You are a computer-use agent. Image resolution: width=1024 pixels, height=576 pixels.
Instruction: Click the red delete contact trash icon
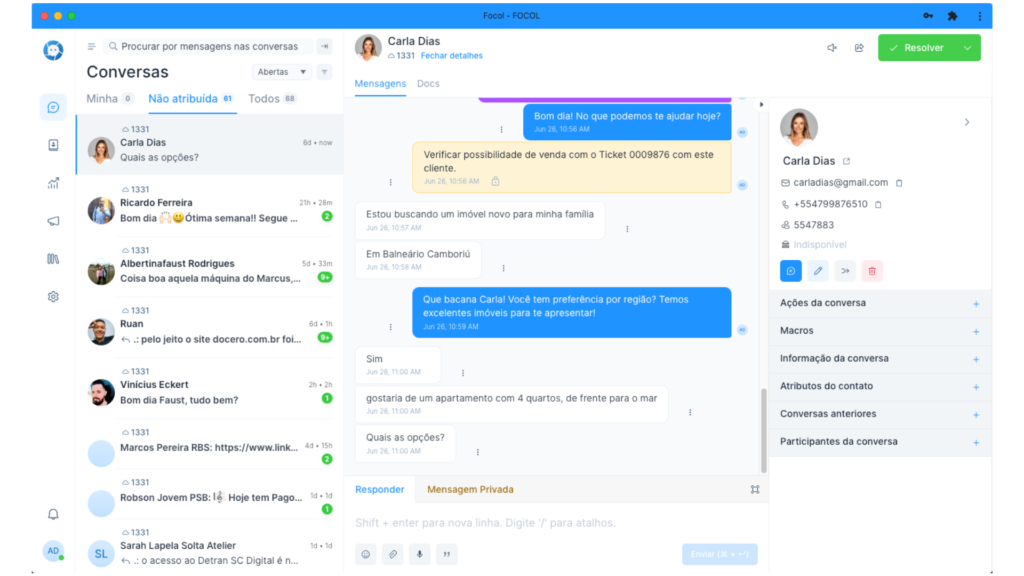(872, 271)
